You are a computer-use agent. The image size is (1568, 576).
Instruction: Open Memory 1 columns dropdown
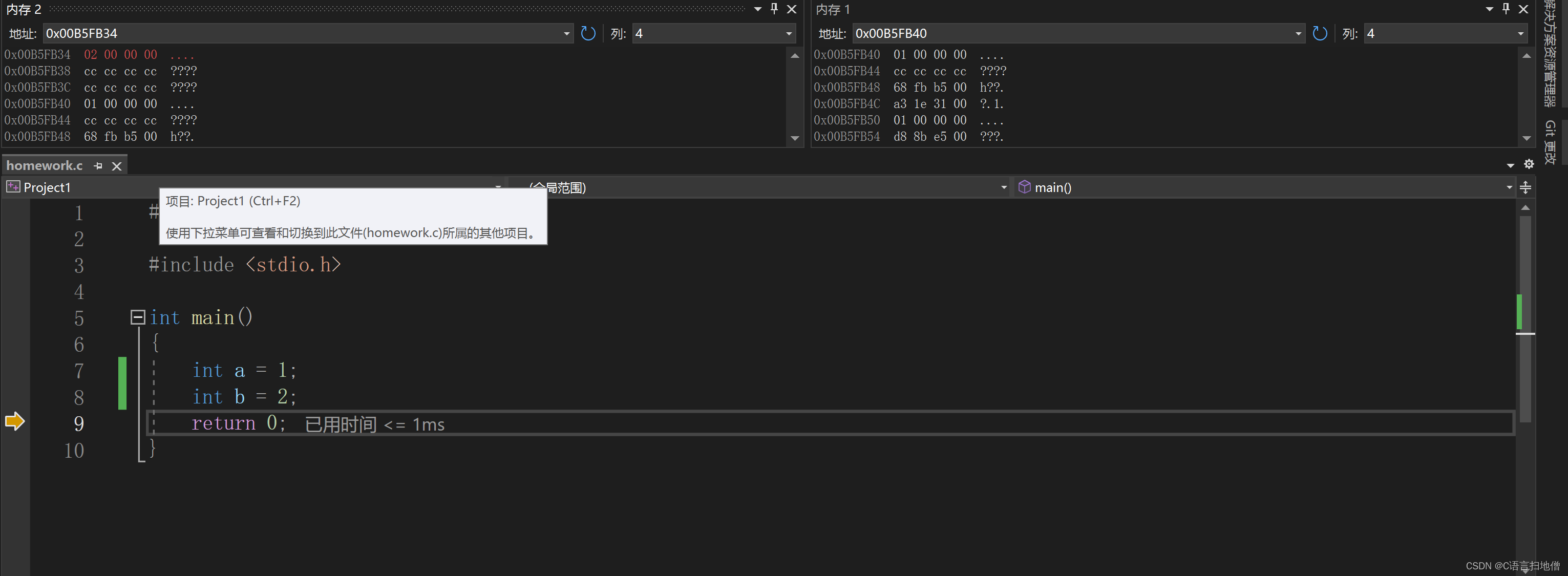pos(1520,33)
